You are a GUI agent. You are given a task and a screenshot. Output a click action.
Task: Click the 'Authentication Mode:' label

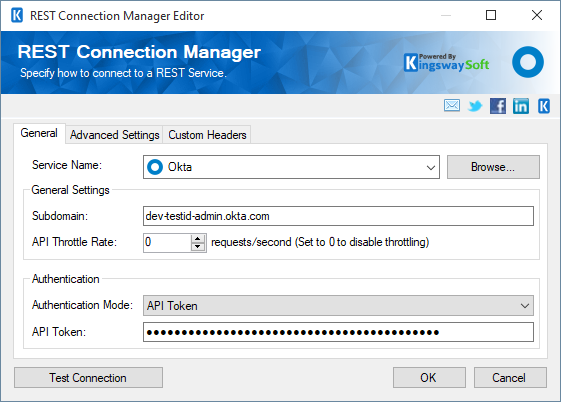(x=82, y=305)
